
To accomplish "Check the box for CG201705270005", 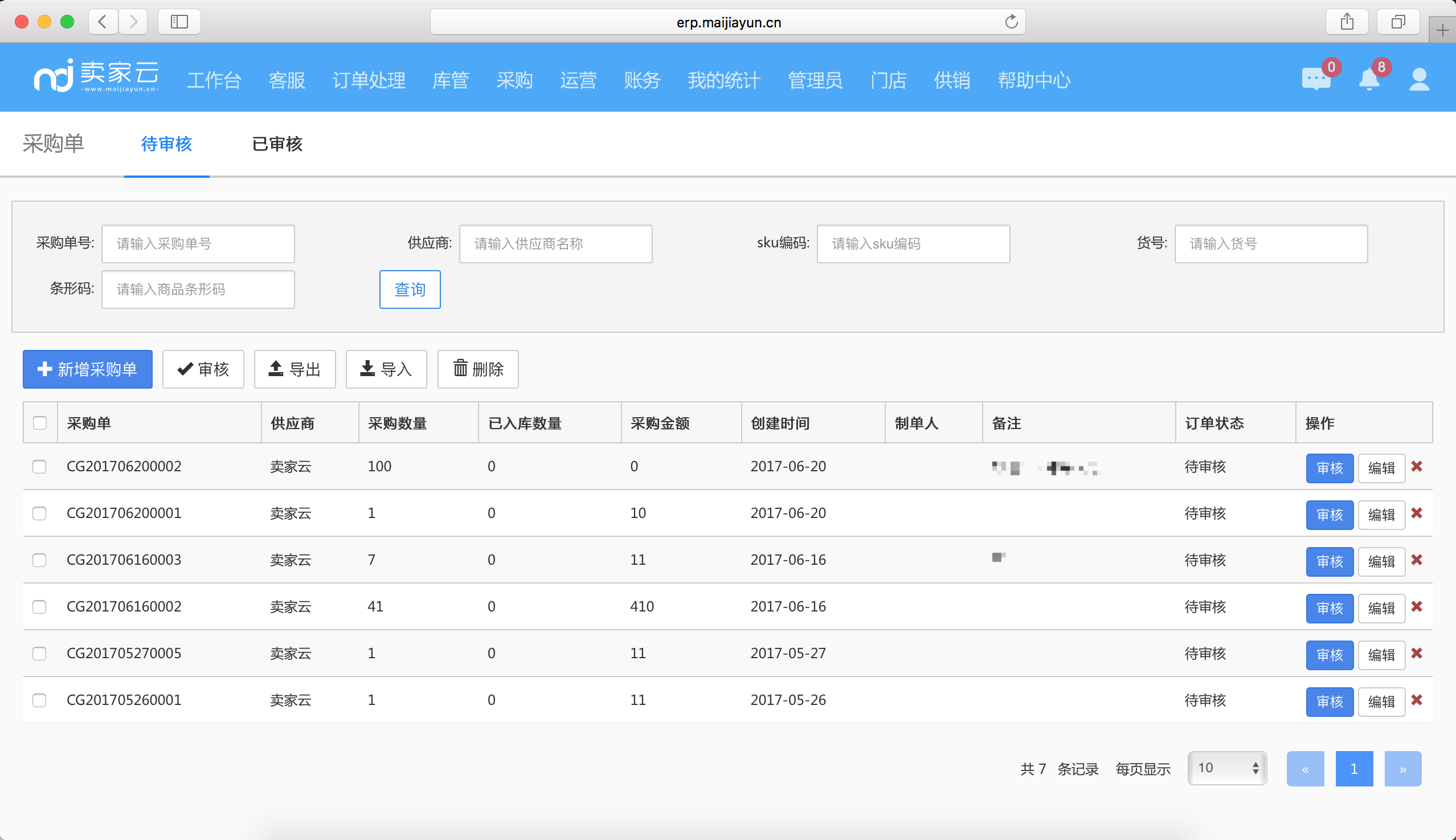I will [x=39, y=653].
